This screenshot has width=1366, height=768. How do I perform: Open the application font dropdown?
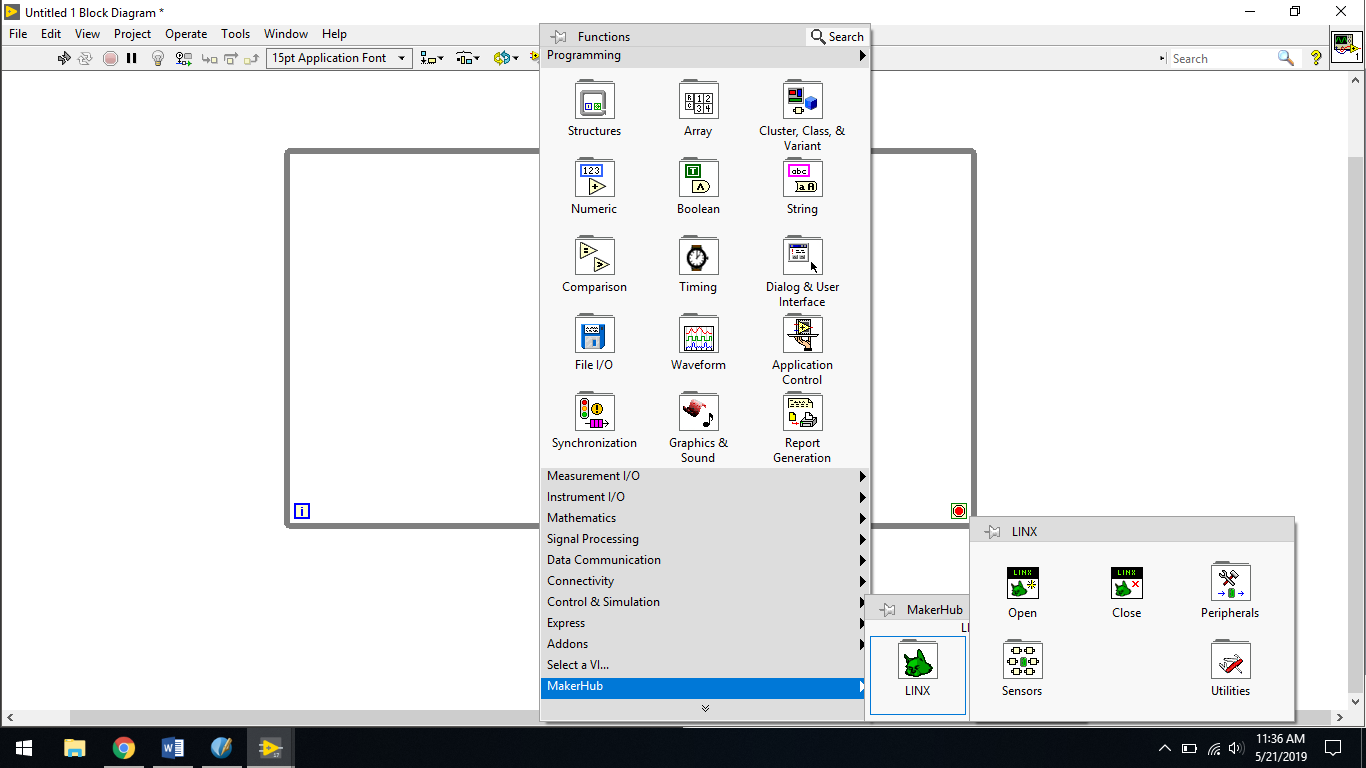(340, 58)
